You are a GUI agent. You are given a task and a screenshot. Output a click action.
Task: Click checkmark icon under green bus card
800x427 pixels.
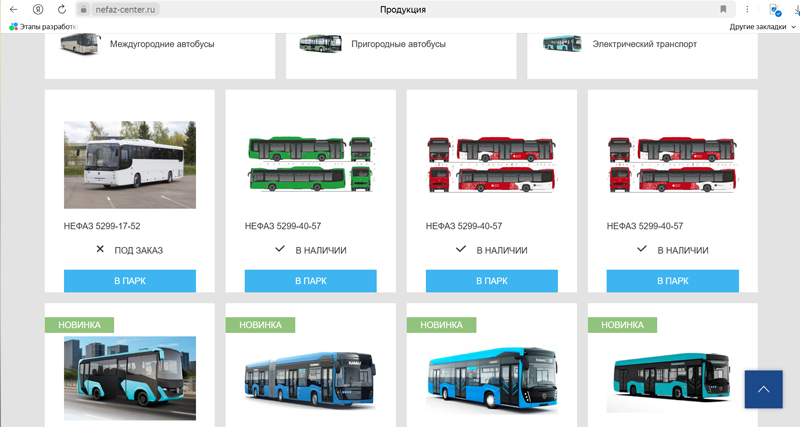280,248
